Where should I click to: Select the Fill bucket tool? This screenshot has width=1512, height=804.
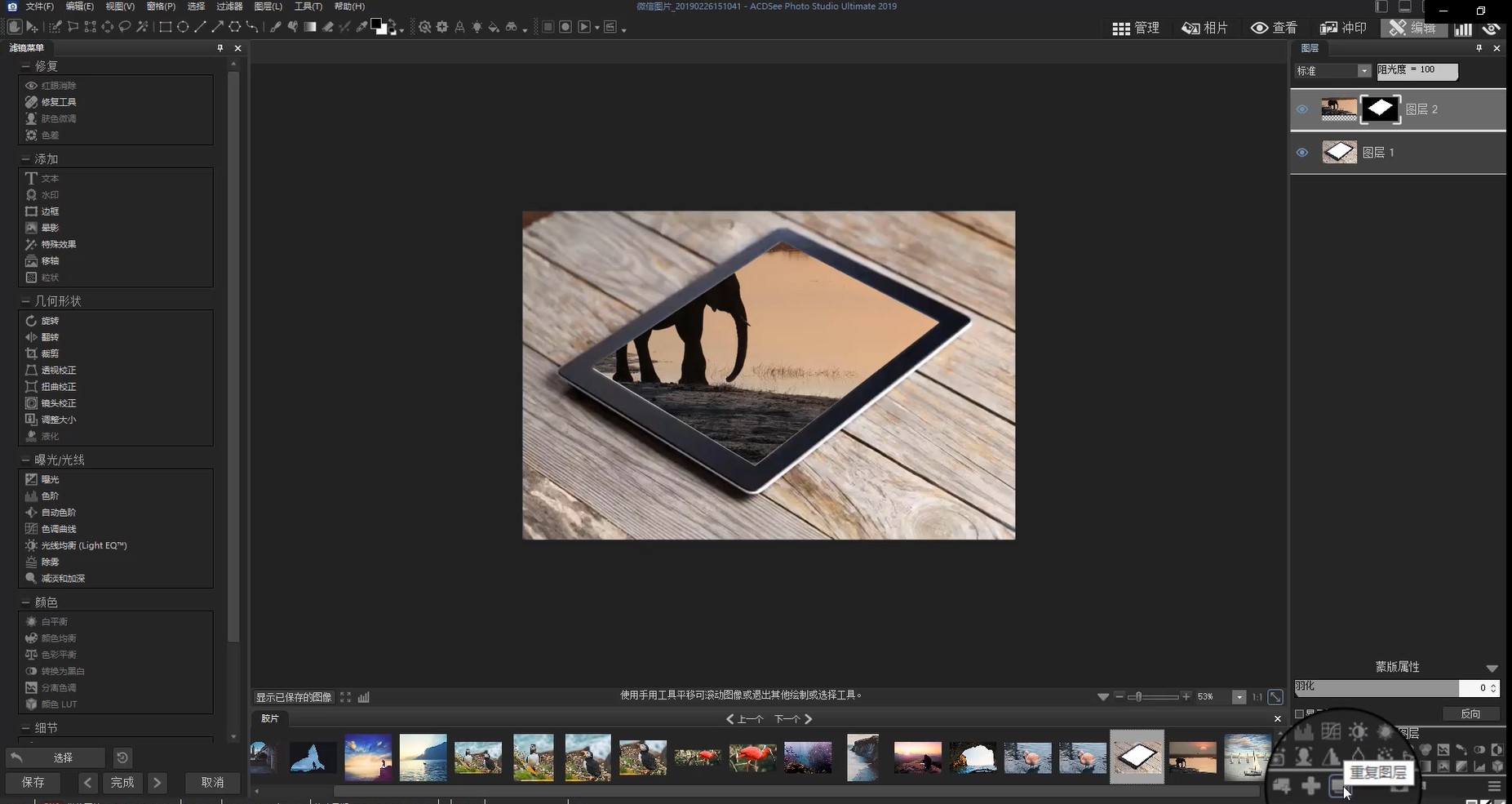pos(494,27)
